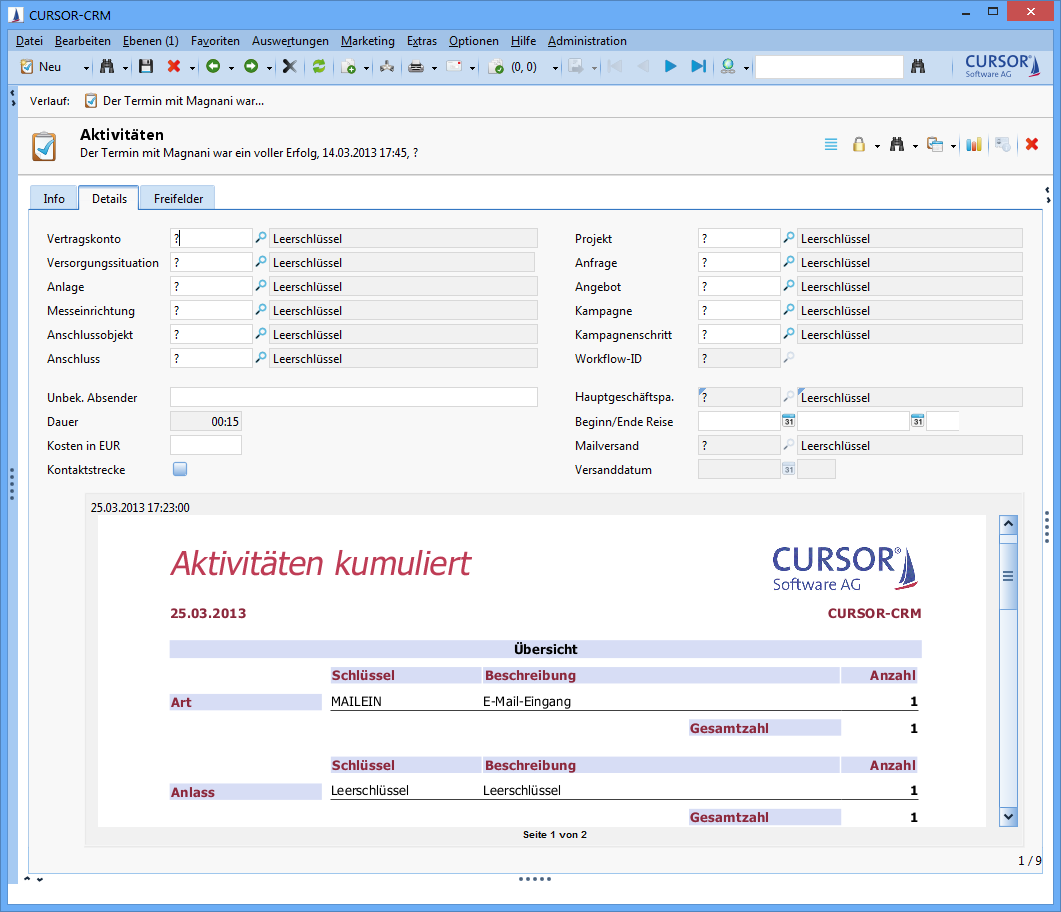Click the green refresh arrows icon
Screen dimensions: 1061x912
pyautogui.click(x=319, y=67)
